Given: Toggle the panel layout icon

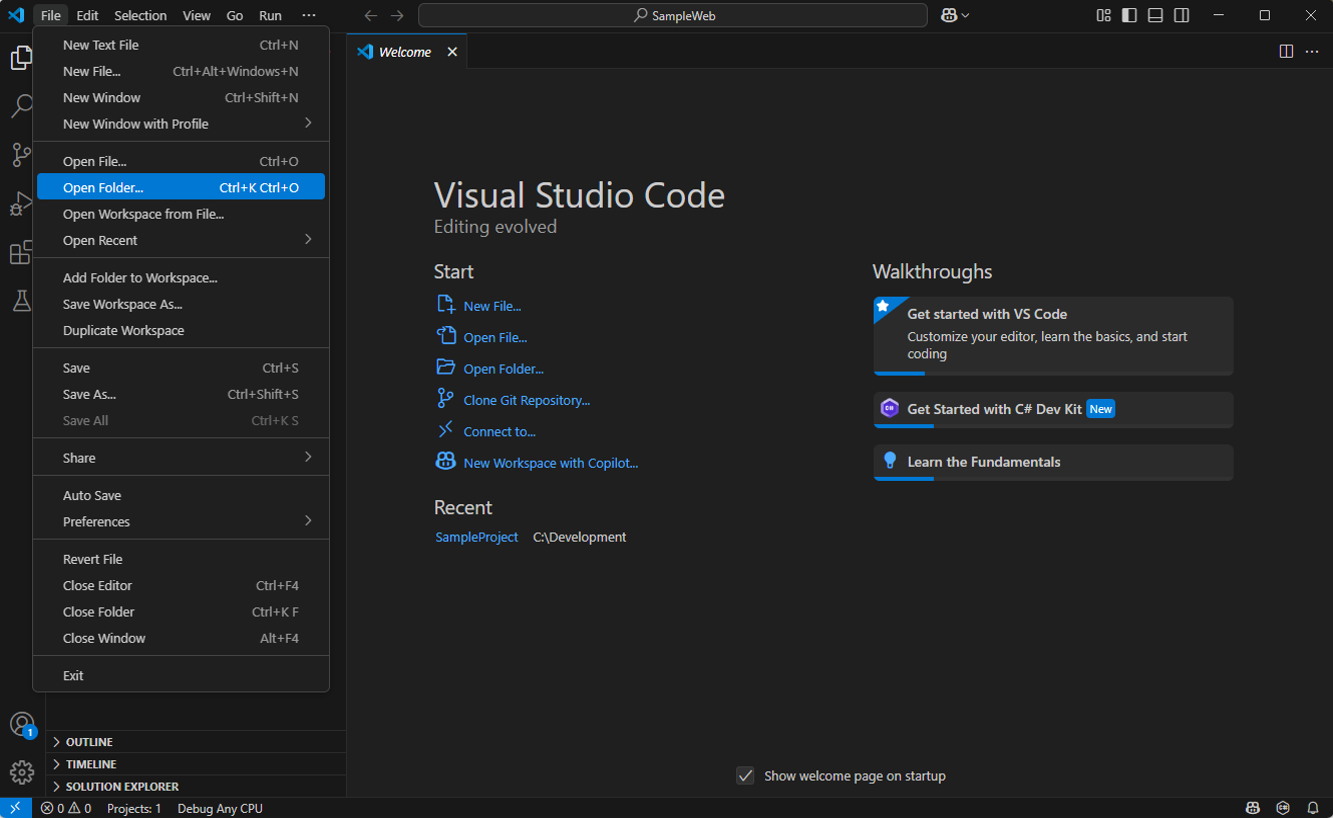Looking at the screenshot, I should pyautogui.click(x=1155, y=16).
